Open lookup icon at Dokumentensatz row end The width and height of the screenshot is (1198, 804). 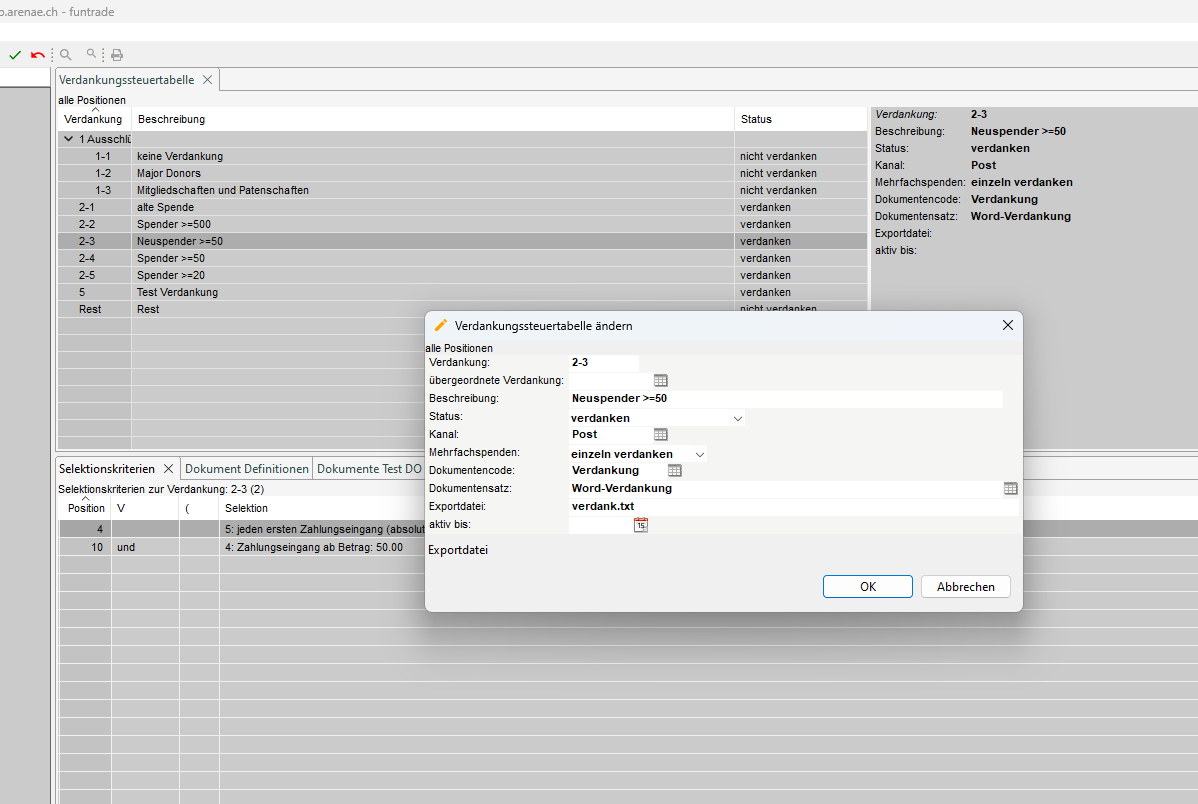(1010, 488)
